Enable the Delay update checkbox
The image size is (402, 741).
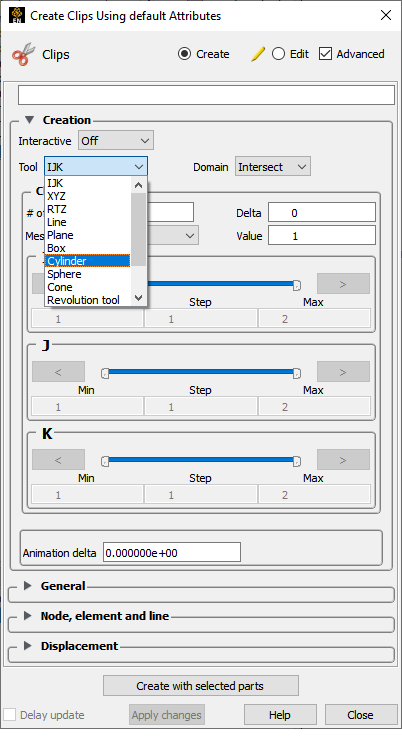[9, 715]
